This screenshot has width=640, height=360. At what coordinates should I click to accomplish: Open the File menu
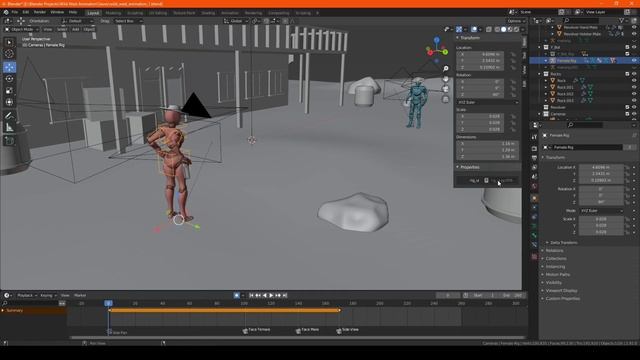tap(15, 12)
